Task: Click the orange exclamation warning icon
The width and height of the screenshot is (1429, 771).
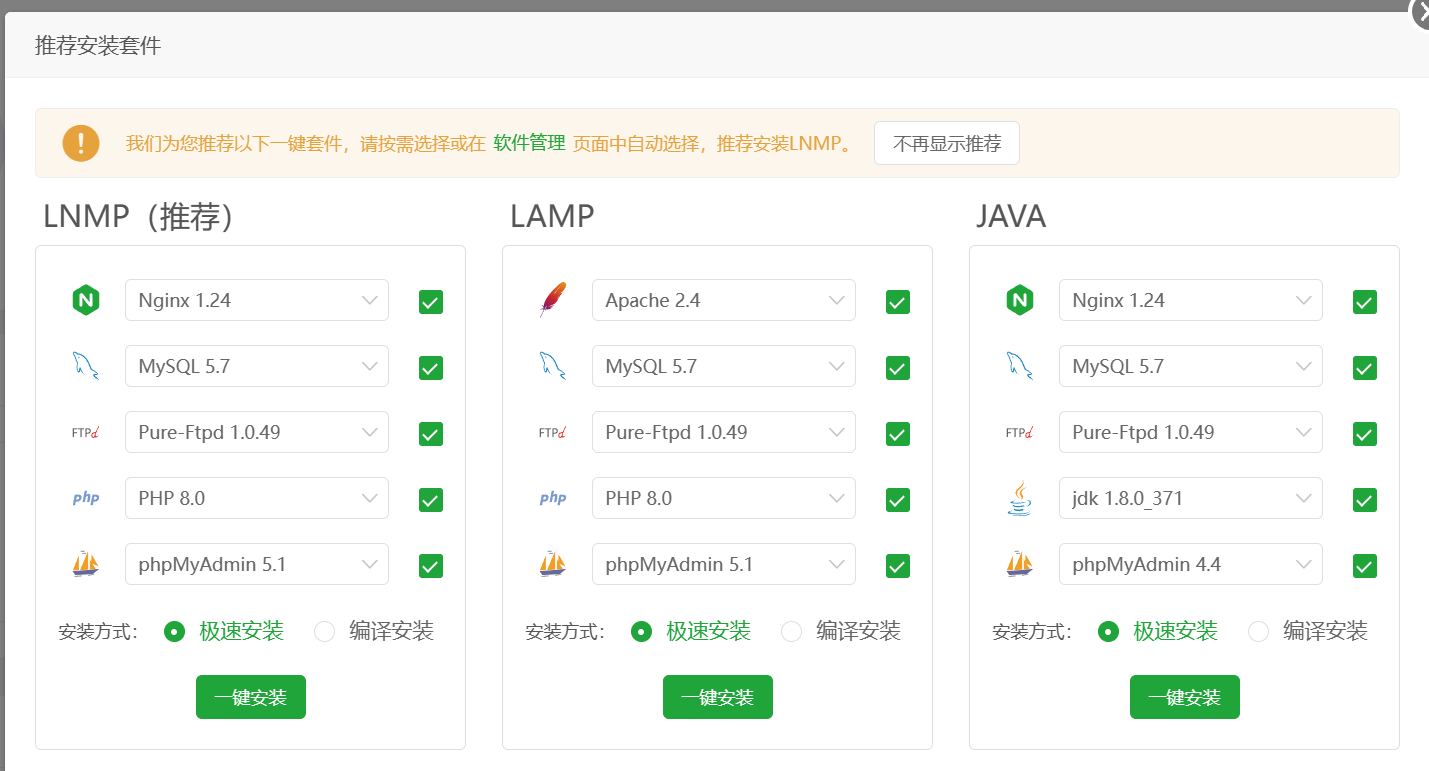Action: (x=81, y=143)
